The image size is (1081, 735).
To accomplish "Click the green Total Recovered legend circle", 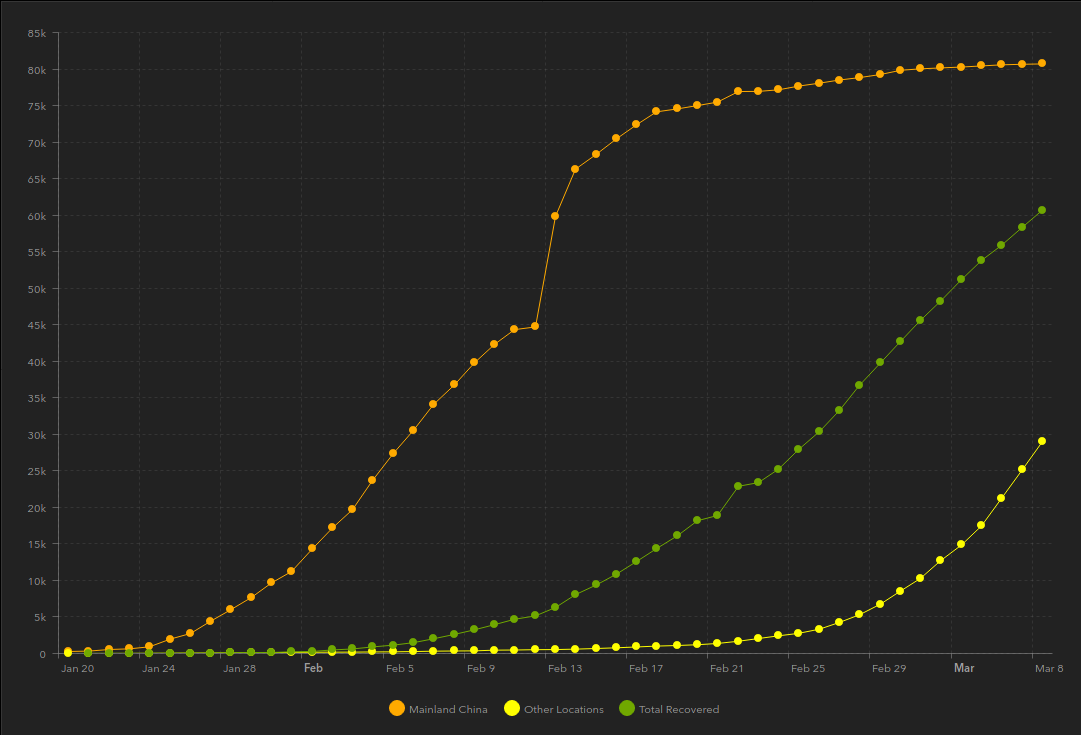I will [x=627, y=709].
